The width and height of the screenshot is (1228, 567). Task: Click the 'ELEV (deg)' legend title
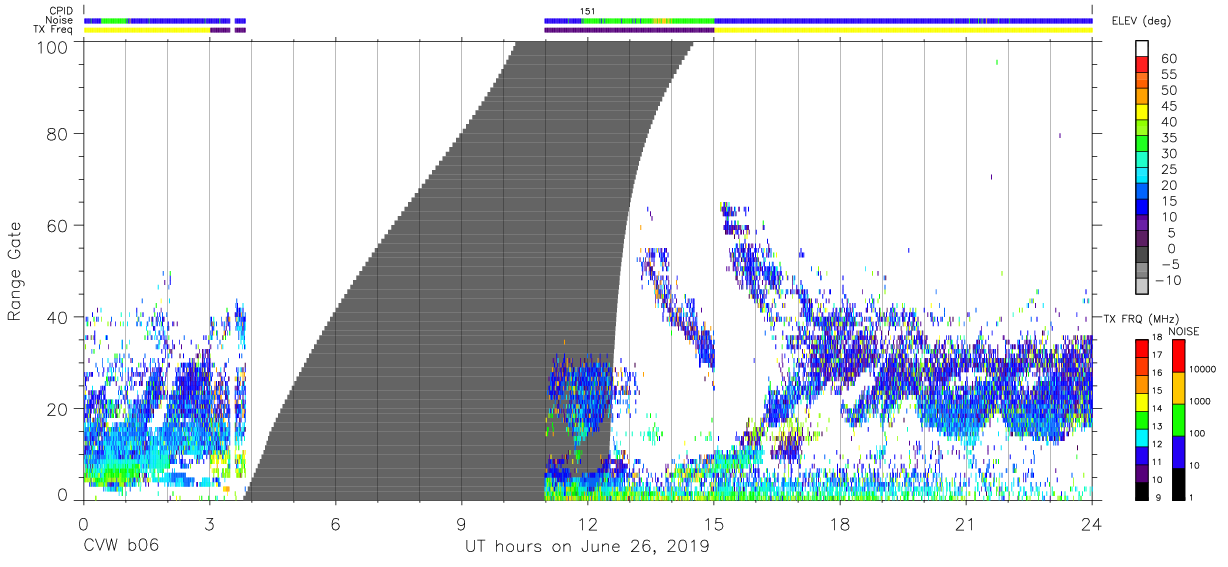1142,20
